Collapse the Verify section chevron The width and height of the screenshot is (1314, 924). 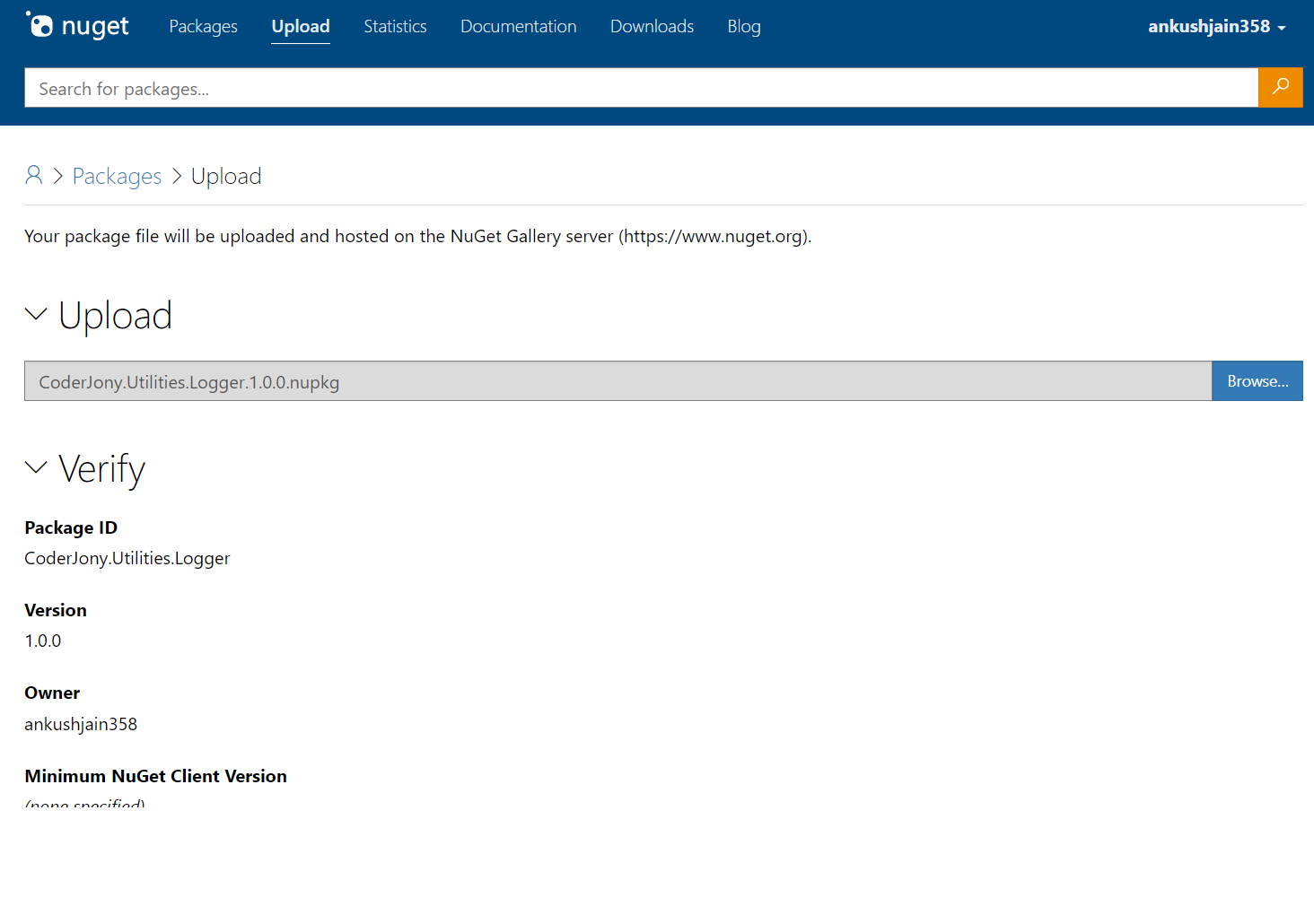(x=36, y=467)
